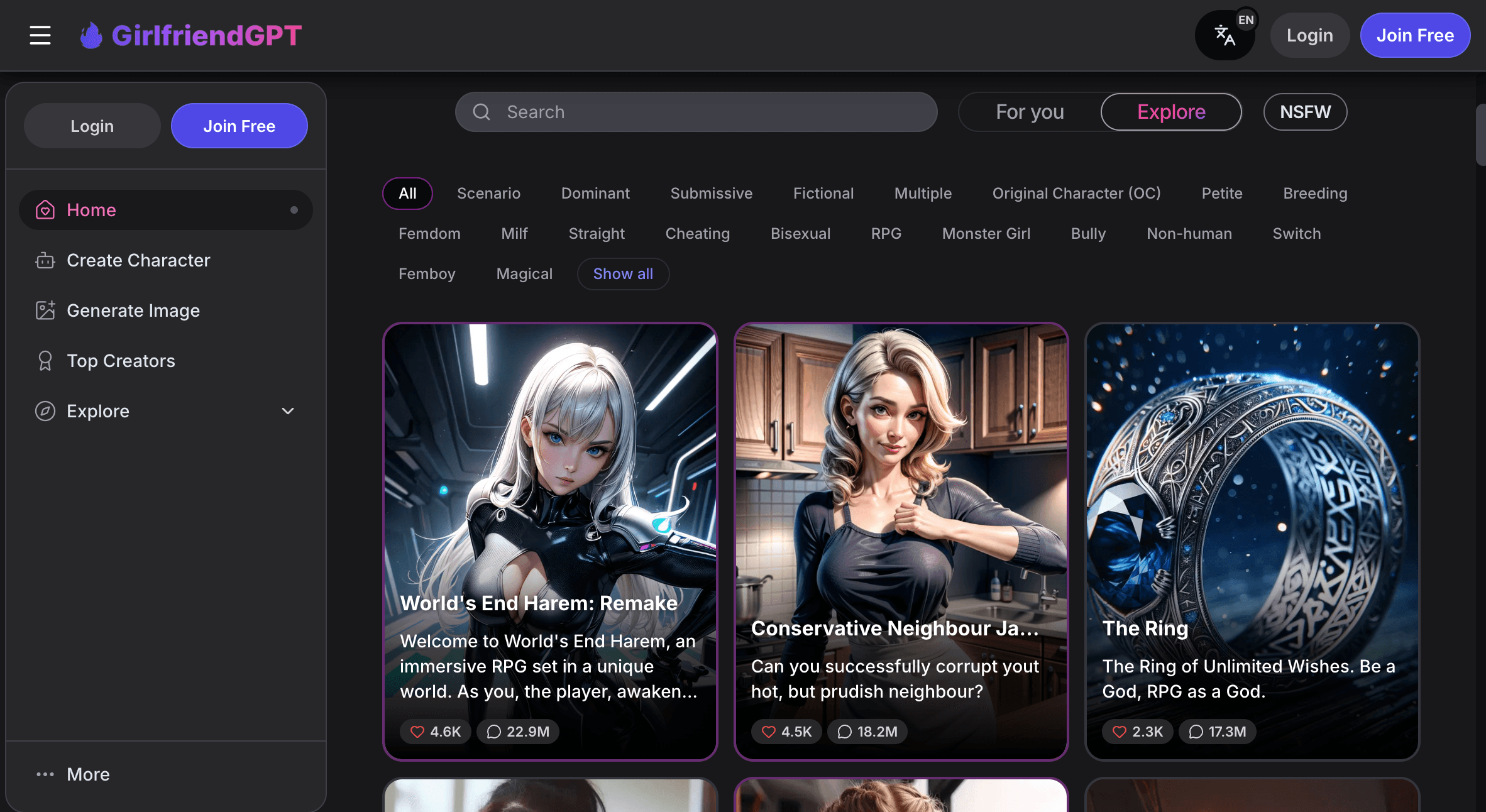1486x812 pixels.
Task: Filter by the Femboy tag
Action: [427, 274]
